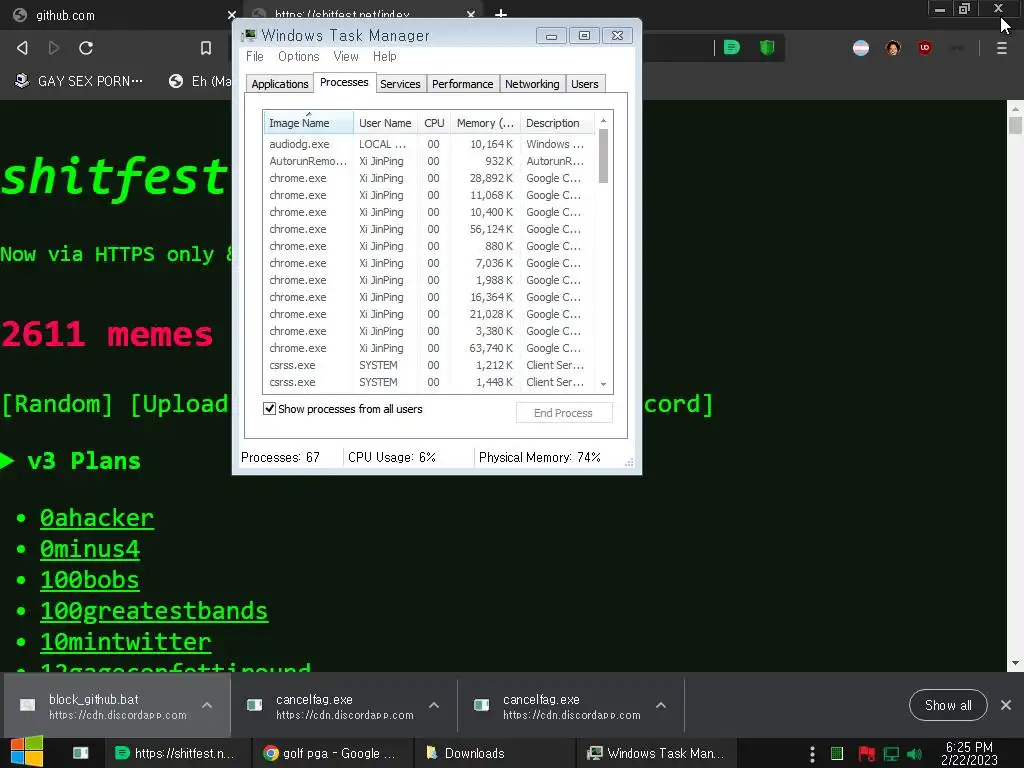Viewport: 1024px width, 768px height.
Task: Open a new browser tab with plus
Action: tap(501, 14)
